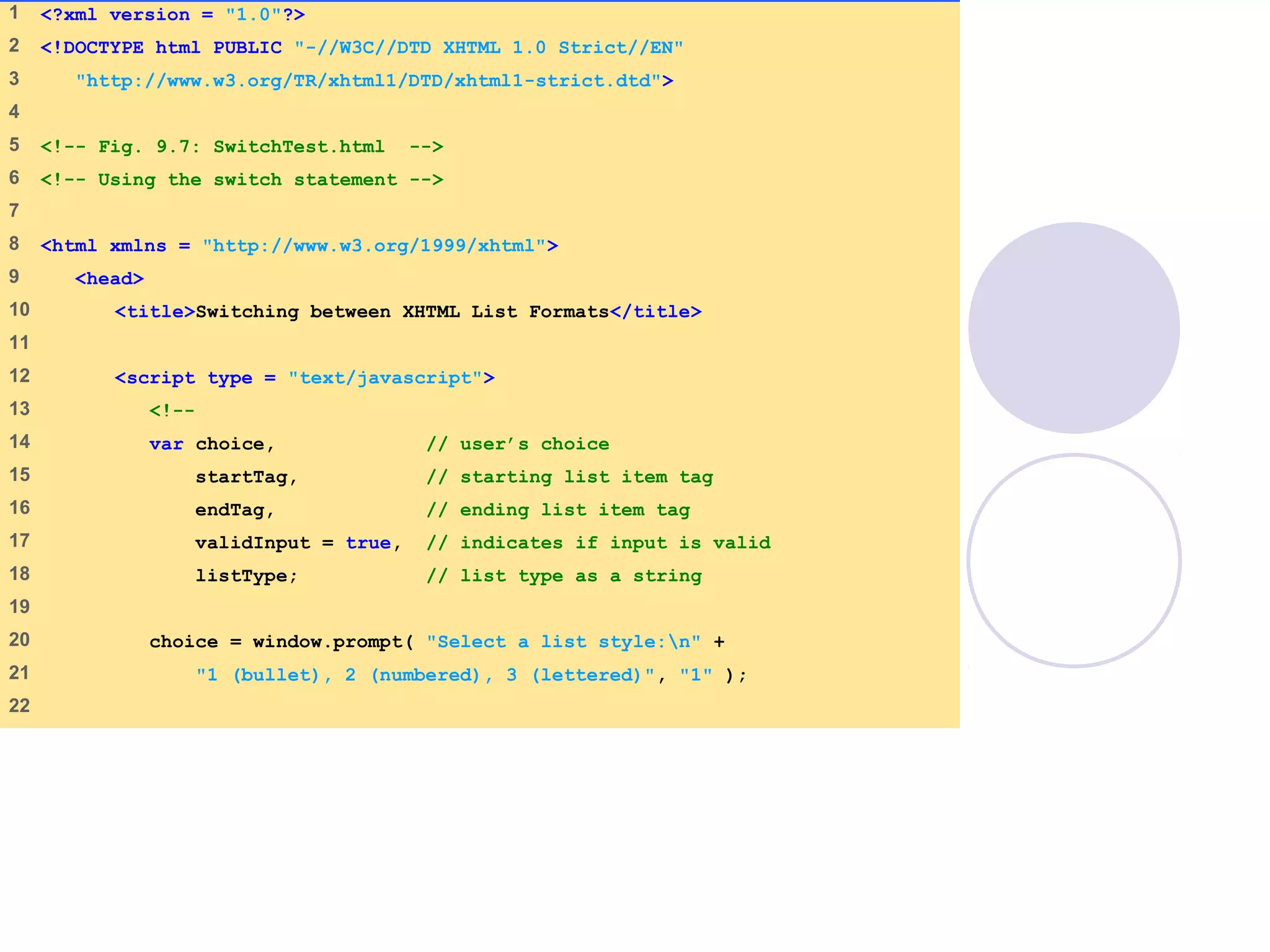Select the 'choice = window.prompt(' call
Image resolution: width=1270 pixels, height=952 pixels.
[282, 642]
